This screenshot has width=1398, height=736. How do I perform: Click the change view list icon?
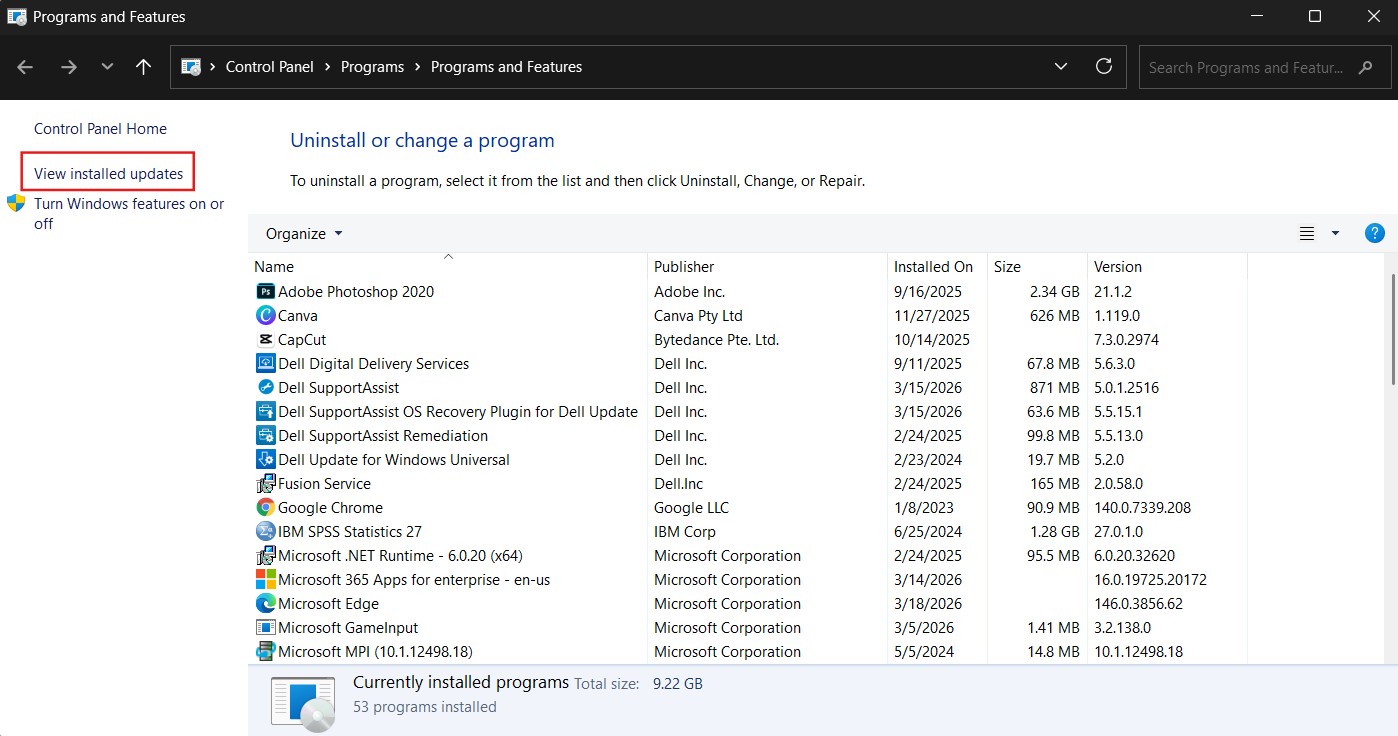(1306, 233)
